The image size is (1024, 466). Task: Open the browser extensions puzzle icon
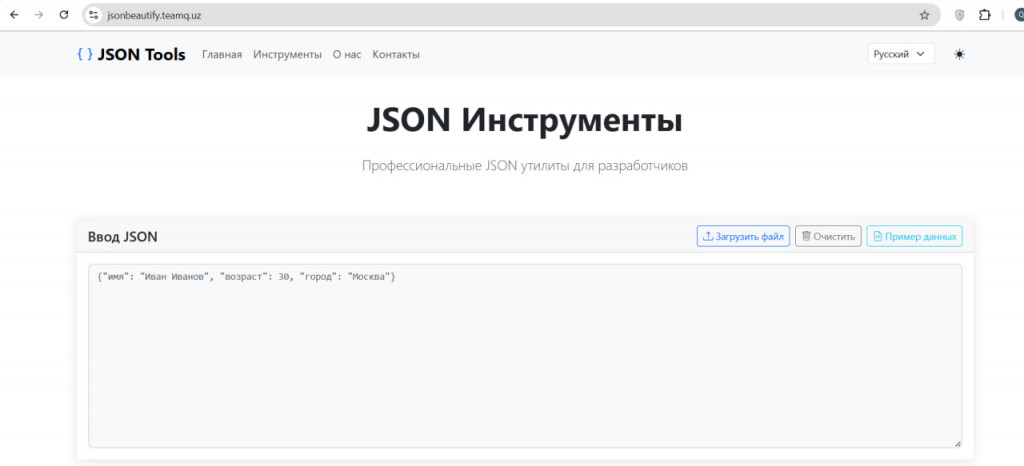pos(985,15)
